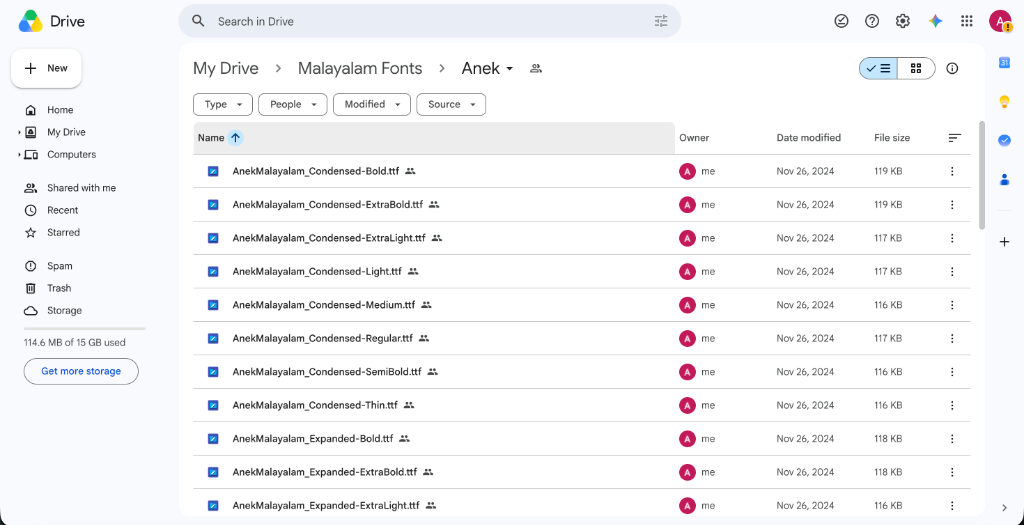This screenshot has height=525, width=1024.
Task: Open Contacts in the side panel
Action: [x=1004, y=179]
